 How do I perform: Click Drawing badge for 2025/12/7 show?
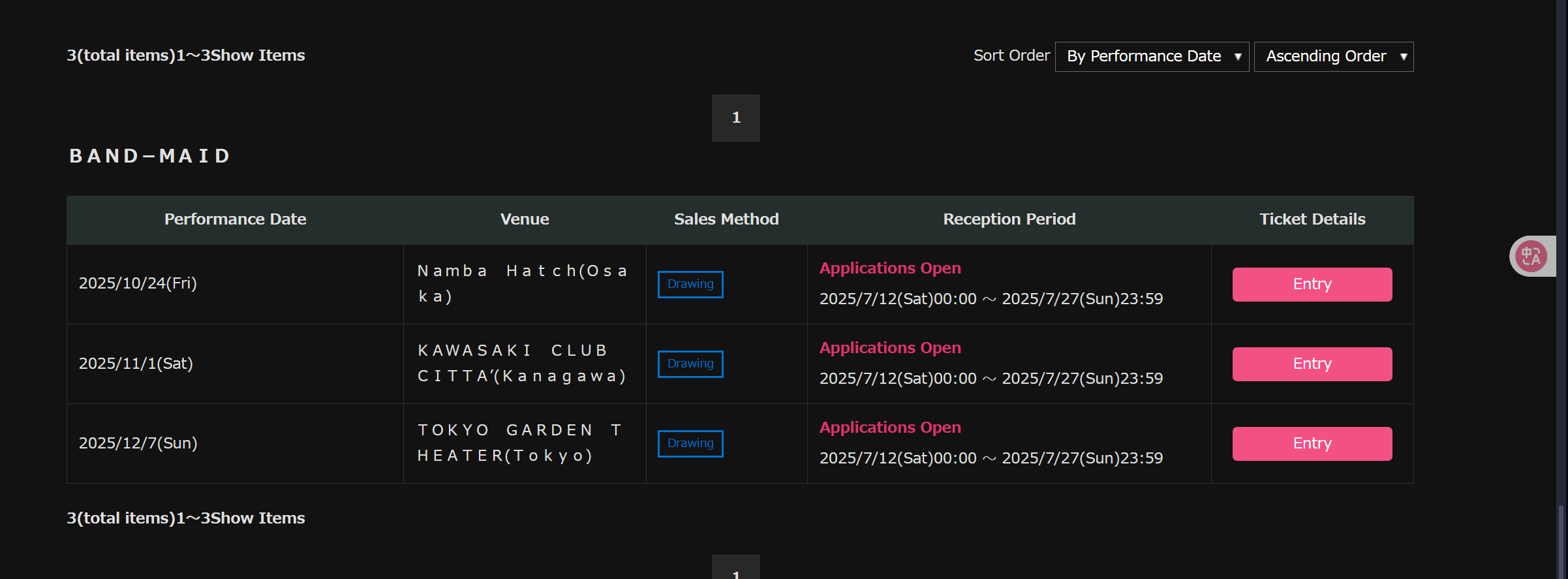click(x=690, y=444)
